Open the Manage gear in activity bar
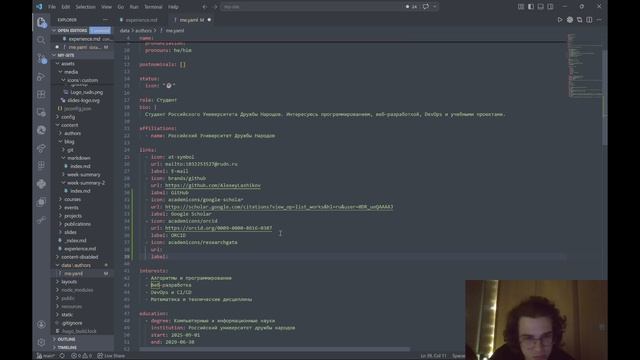The image size is (640, 360). 41,342
